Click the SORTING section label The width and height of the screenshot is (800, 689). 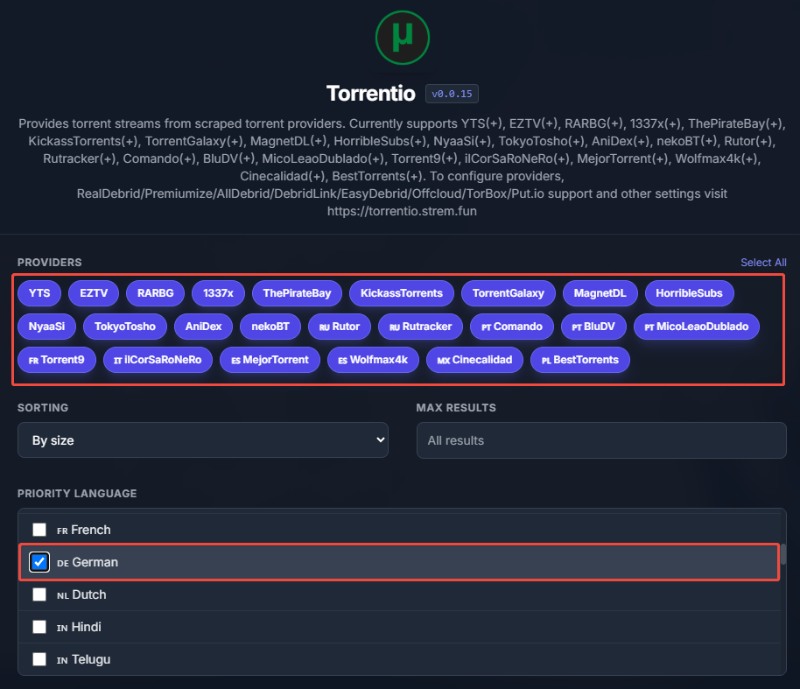tap(43, 408)
